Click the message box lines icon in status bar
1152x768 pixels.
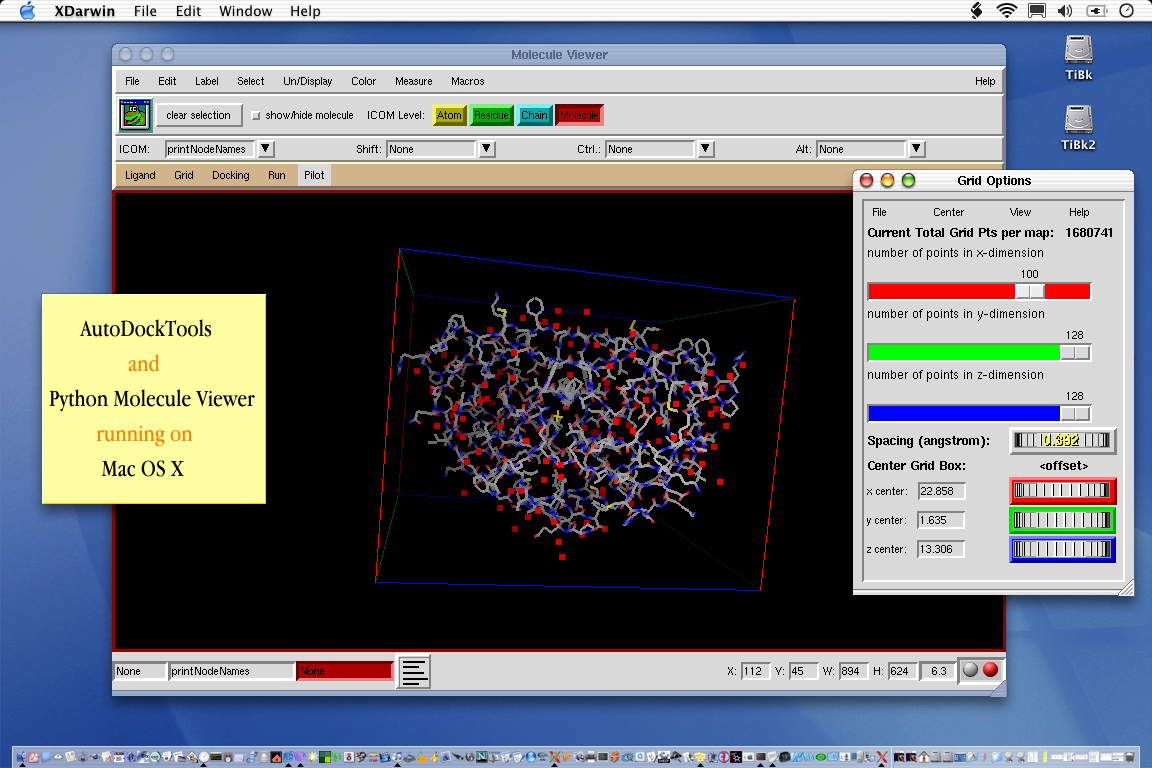click(x=414, y=672)
